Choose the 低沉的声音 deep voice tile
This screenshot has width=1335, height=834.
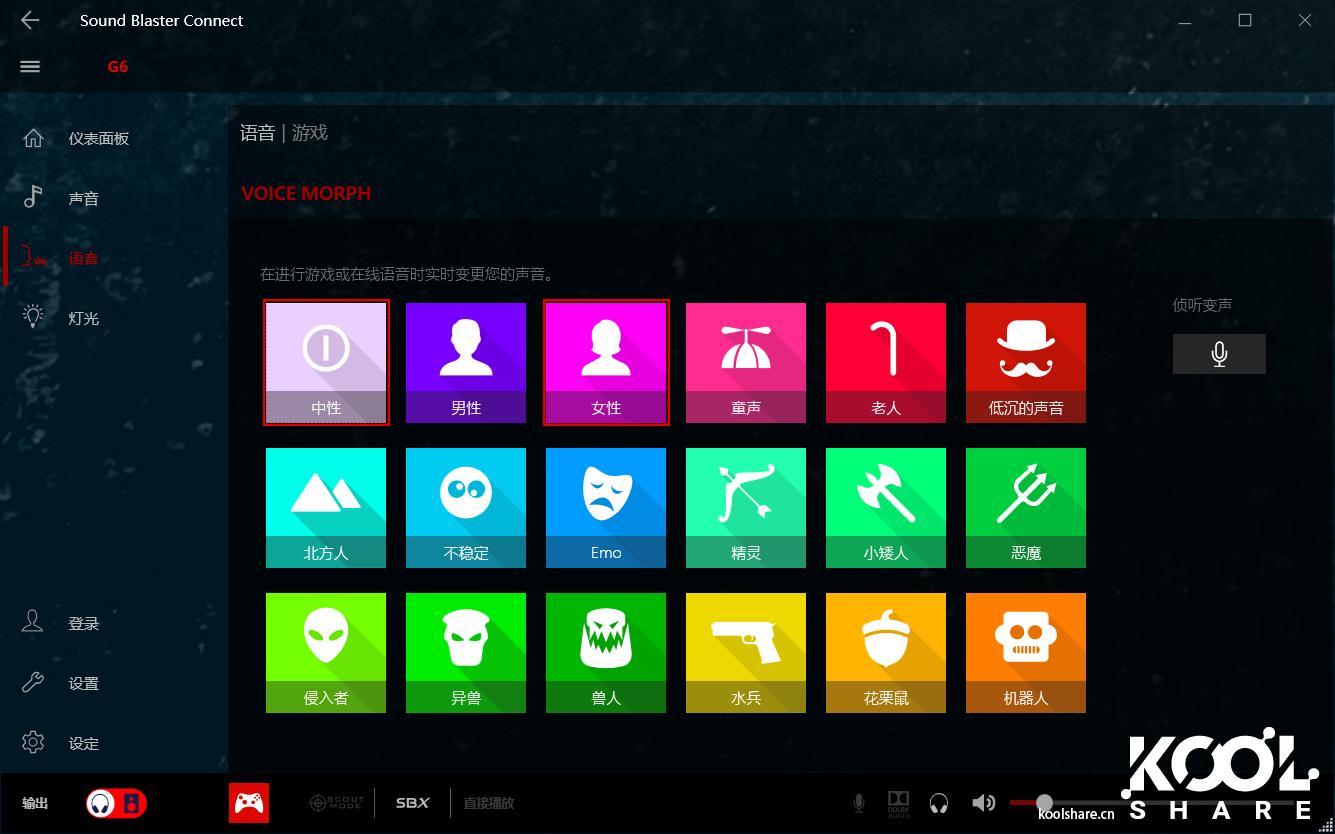[1026, 363]
